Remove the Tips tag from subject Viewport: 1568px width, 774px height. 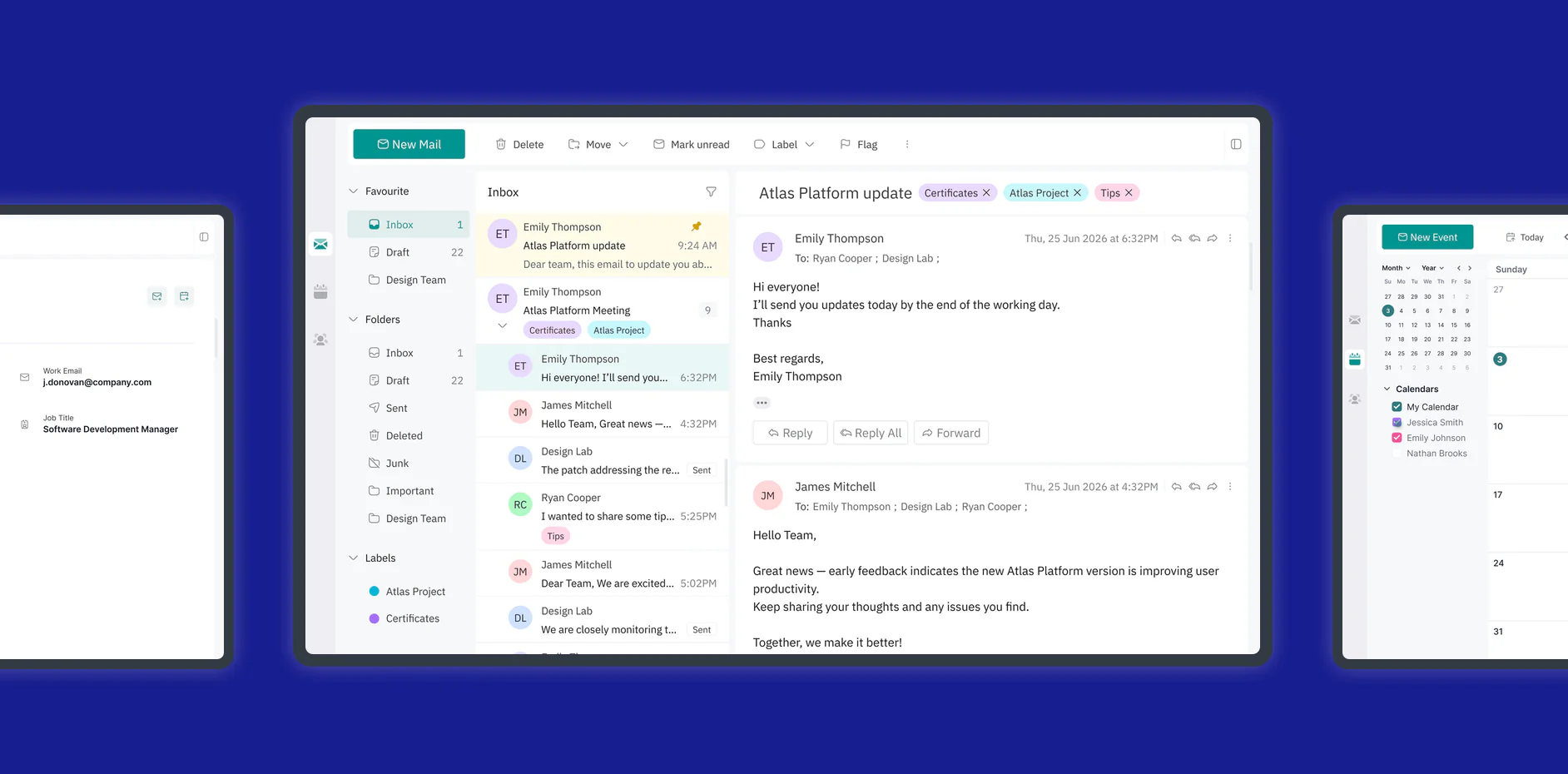coord(1129,192)
